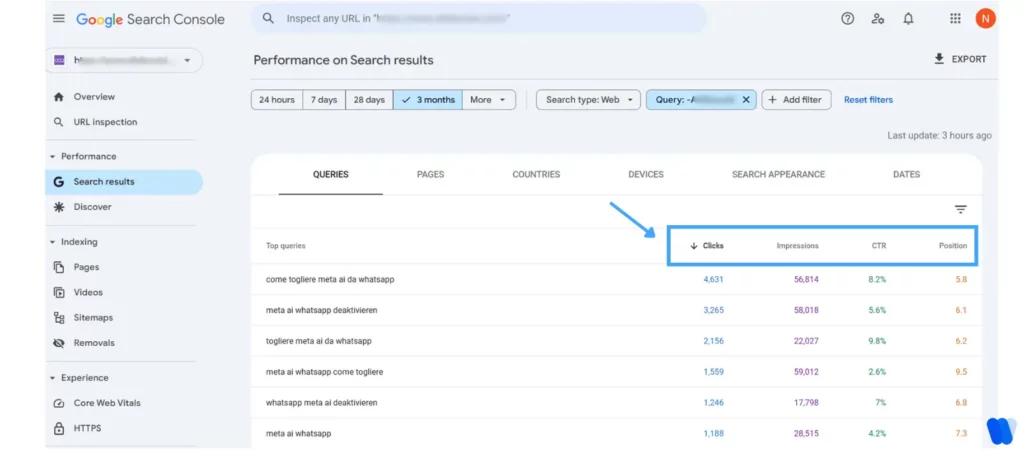Viewport: 1024px width, 451px height.
Task: Open the hamburger main menu
Action: (59, 18)
